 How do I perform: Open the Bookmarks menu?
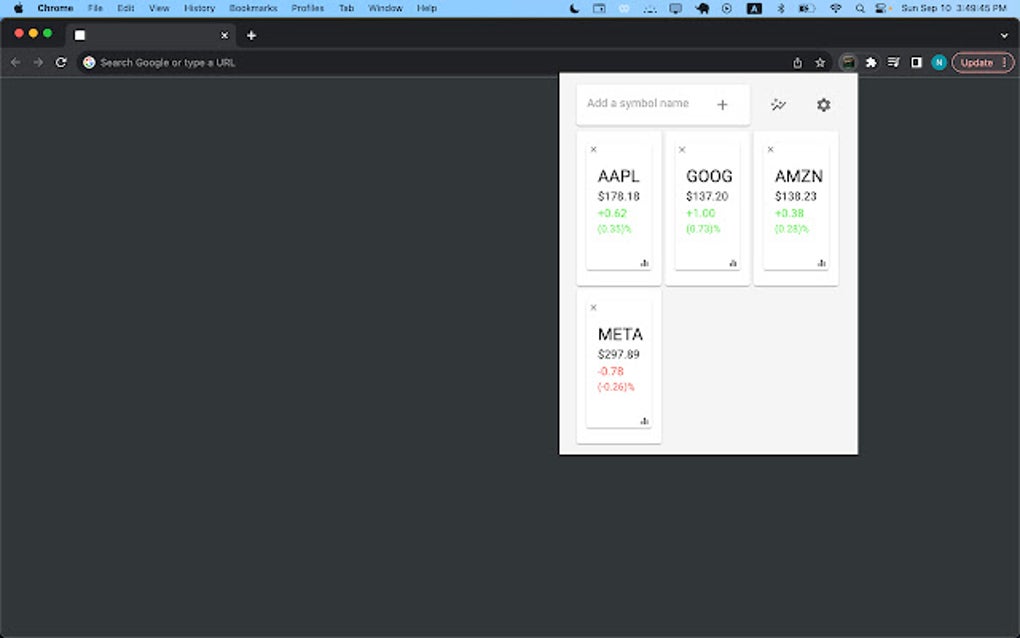[253, 8]
